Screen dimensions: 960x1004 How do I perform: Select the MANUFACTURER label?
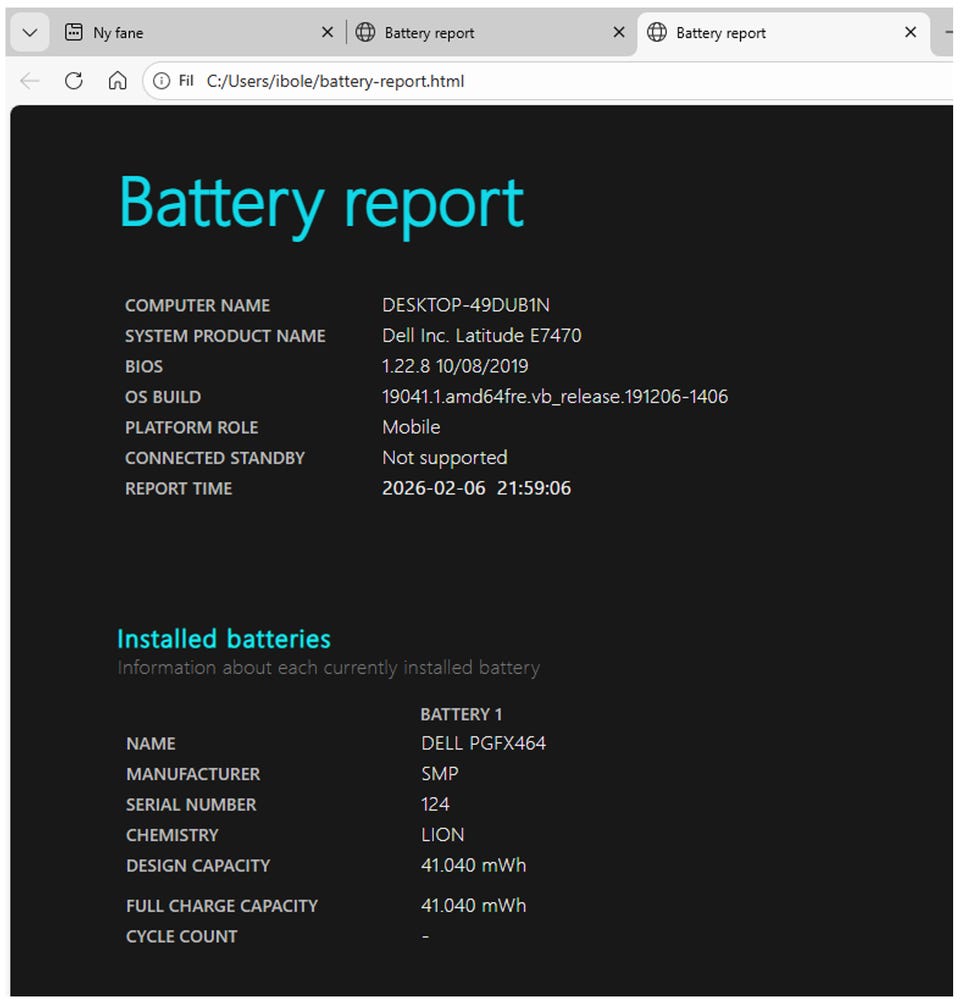point(193,775)
